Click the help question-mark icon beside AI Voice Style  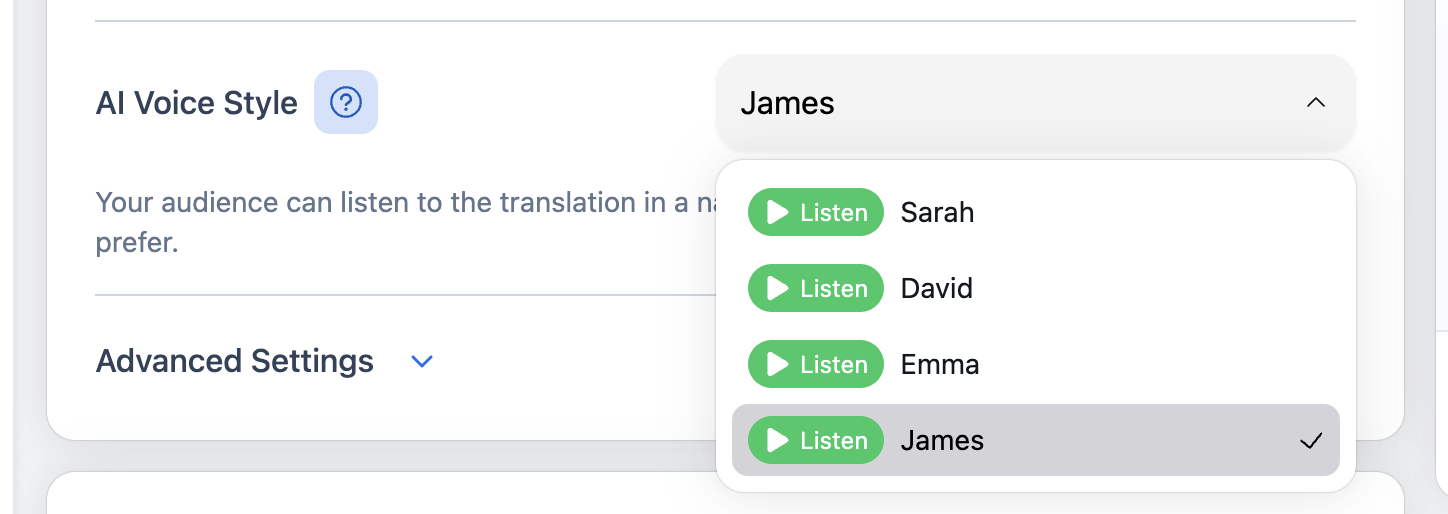[x=346, y=102]
